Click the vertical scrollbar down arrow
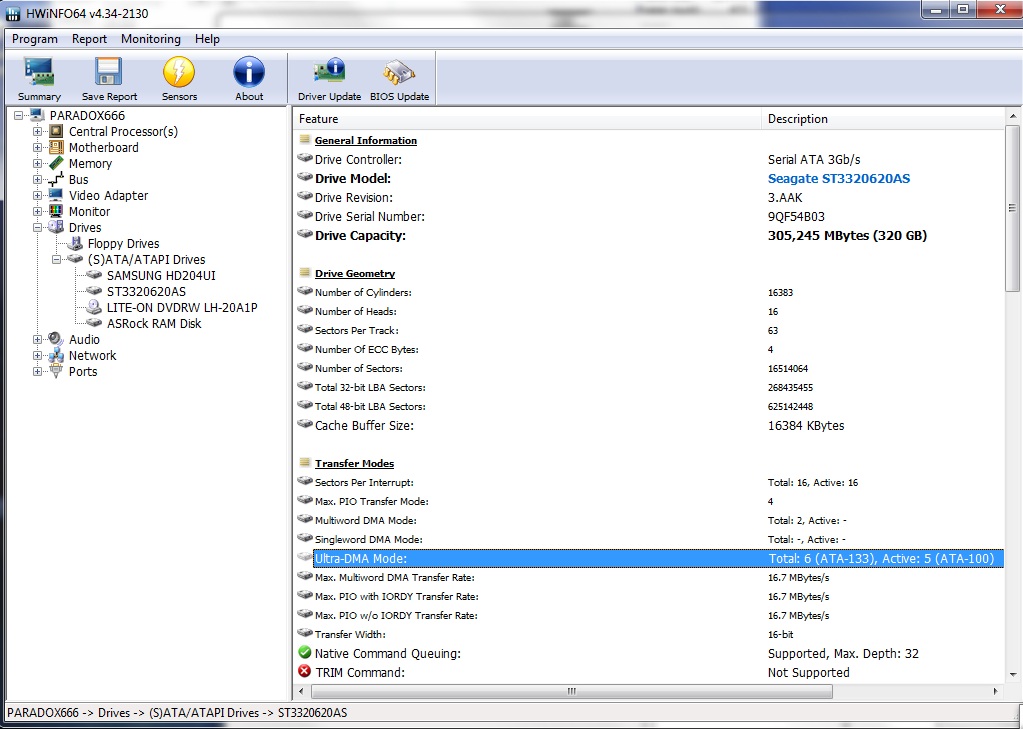This screenshot has width=1023, height=729. click(1013, 674)
